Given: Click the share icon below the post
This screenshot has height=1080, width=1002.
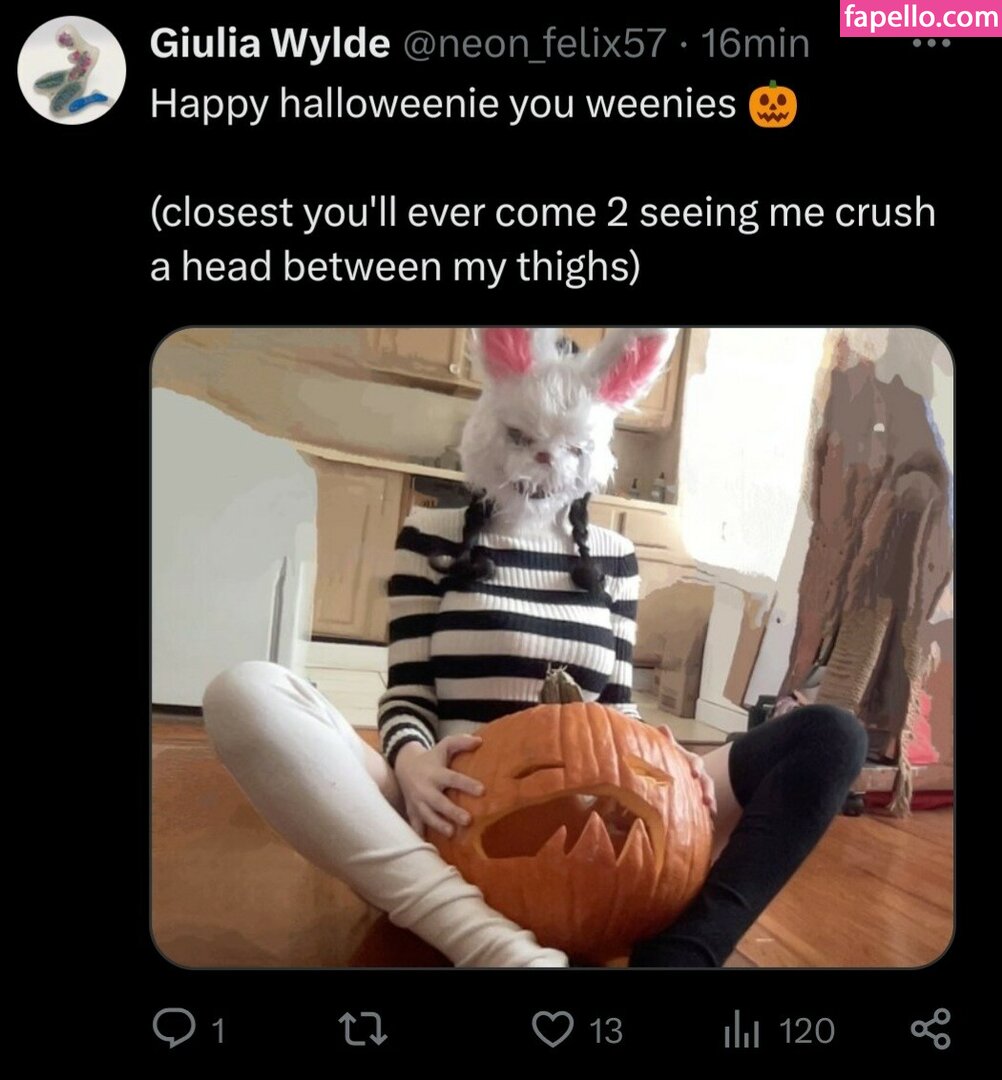Looking at the screenshot, I should (x=930, y=1030).
